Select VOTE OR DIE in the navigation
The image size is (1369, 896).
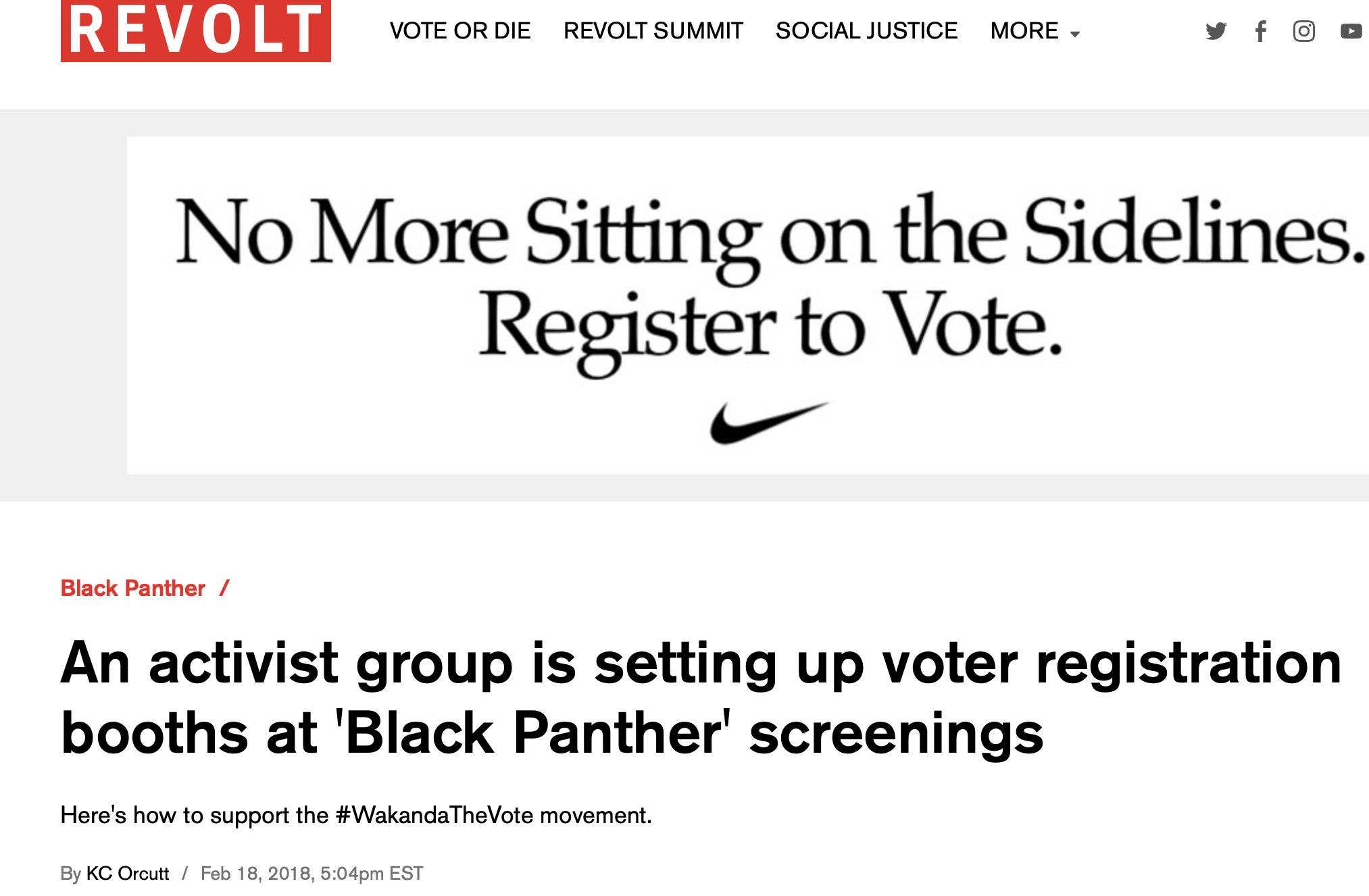coord(459,31)
